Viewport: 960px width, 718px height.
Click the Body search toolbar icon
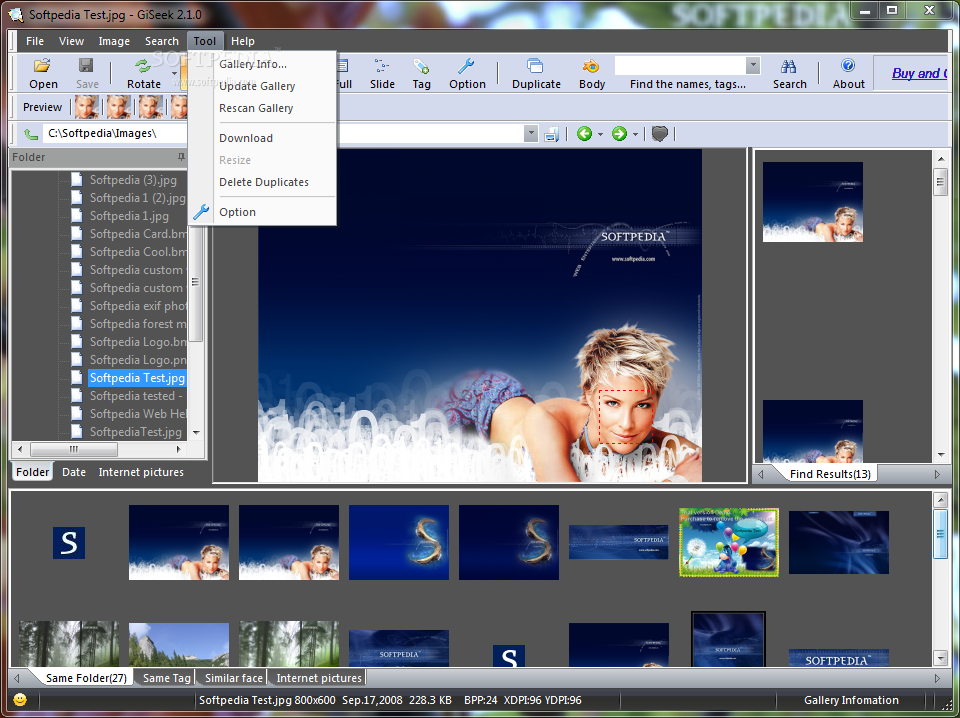click(x=591, y=66)
